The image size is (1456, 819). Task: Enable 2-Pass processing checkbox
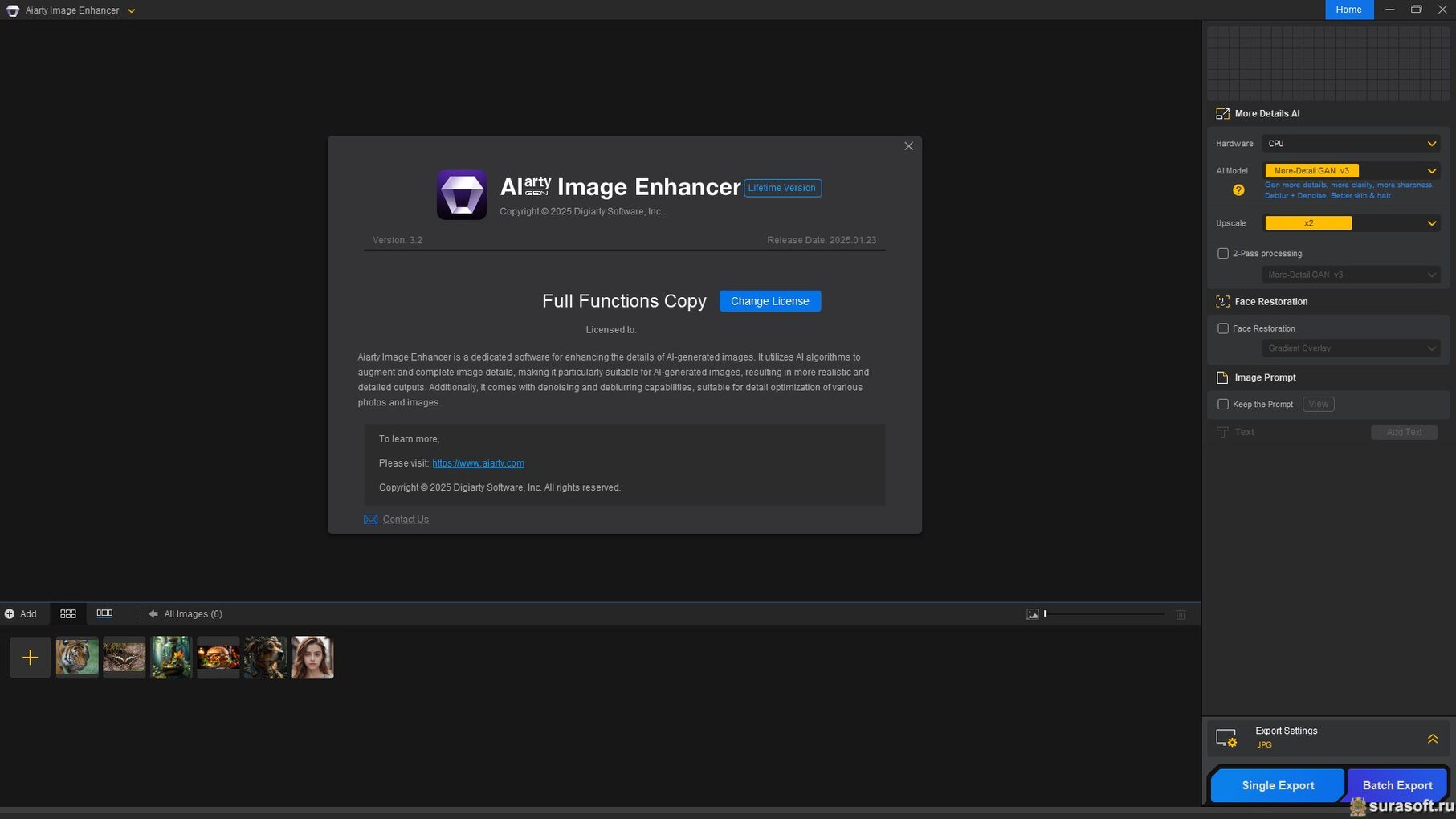pos(1223,254)
